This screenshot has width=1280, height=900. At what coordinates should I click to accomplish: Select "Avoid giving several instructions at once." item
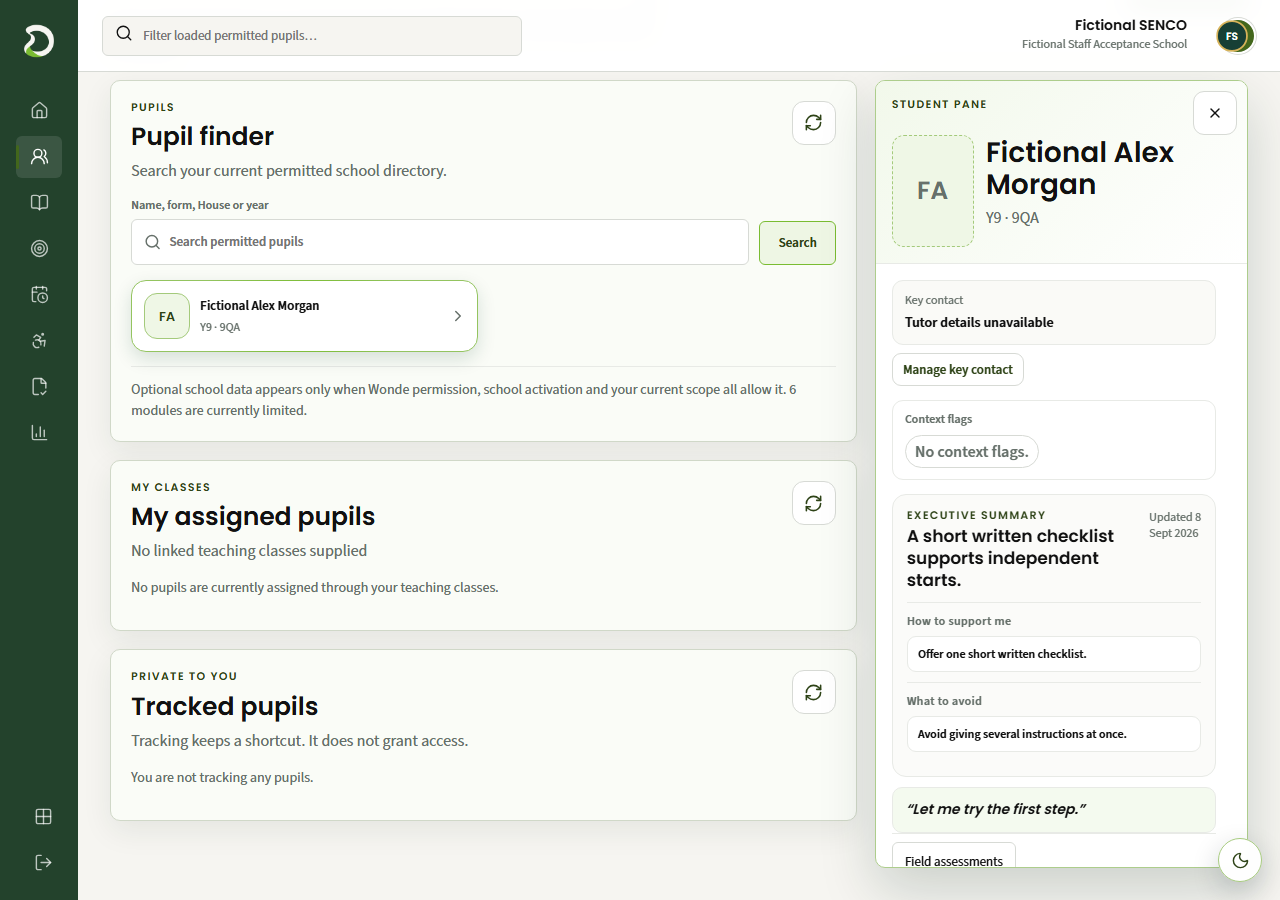coord(1054,734)
